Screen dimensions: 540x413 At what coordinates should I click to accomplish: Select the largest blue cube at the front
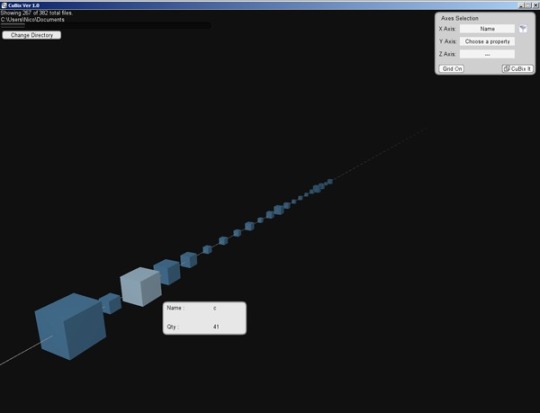coord(70,326)
